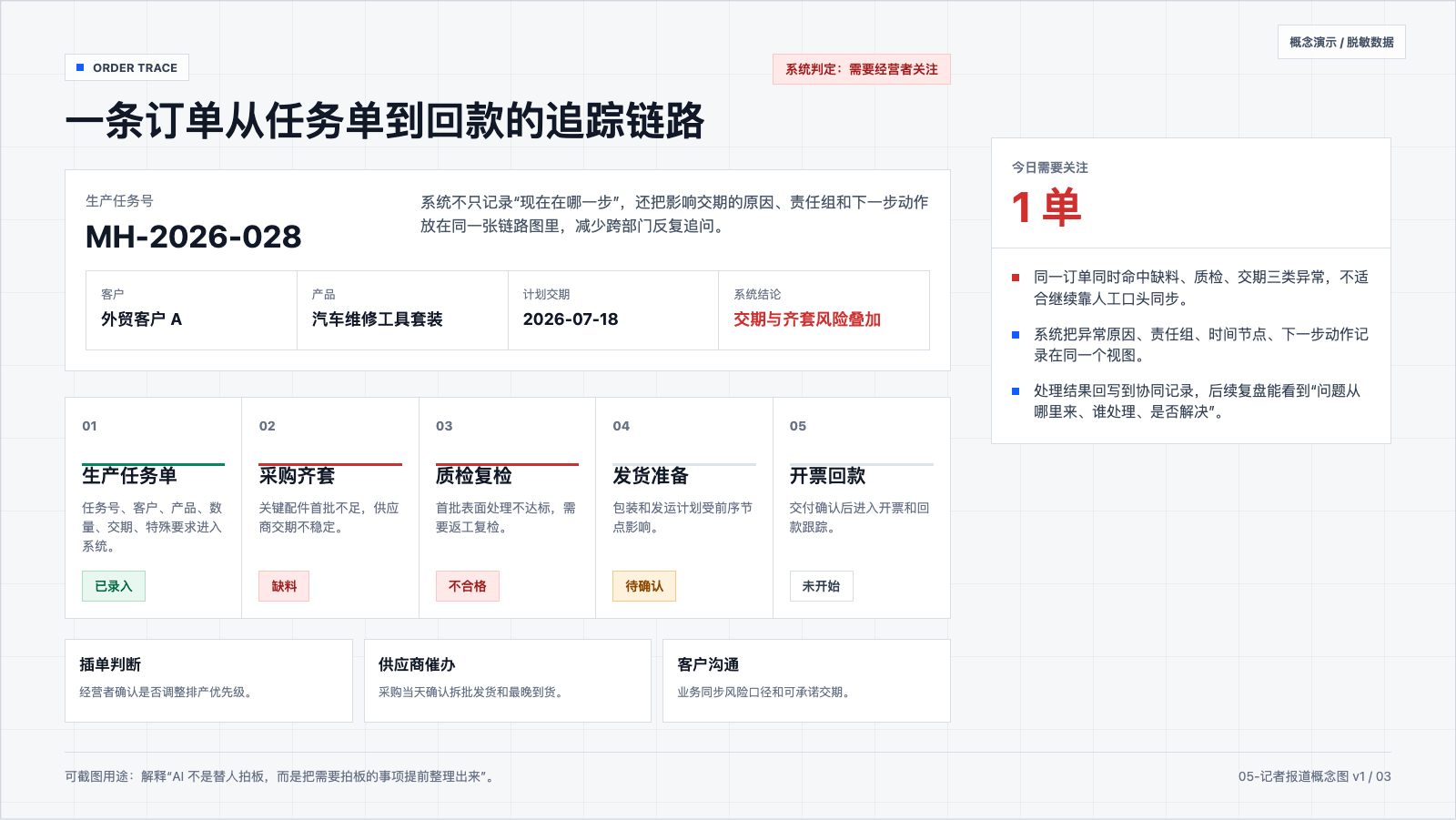The image size is (1456, 820).
Task: Click the 1 单 attention count
Action: coord(1046,208)
